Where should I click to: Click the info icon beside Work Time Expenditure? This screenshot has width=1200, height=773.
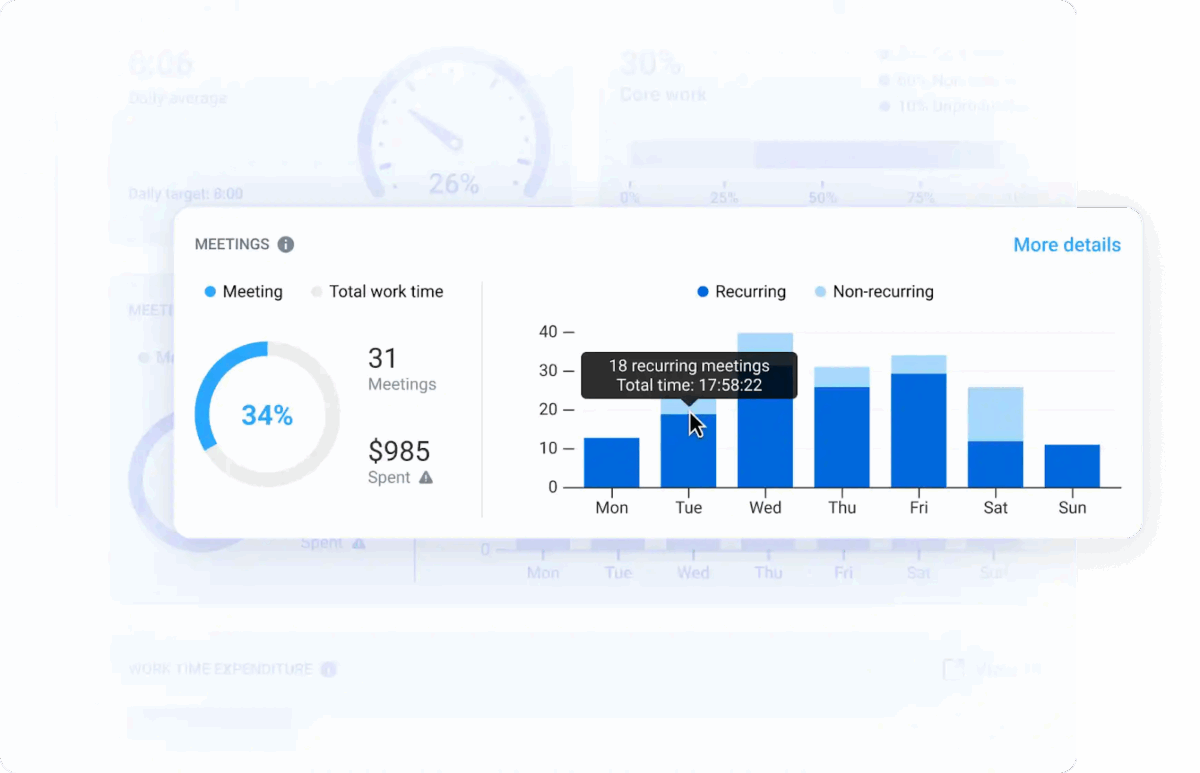click(328, 669)
